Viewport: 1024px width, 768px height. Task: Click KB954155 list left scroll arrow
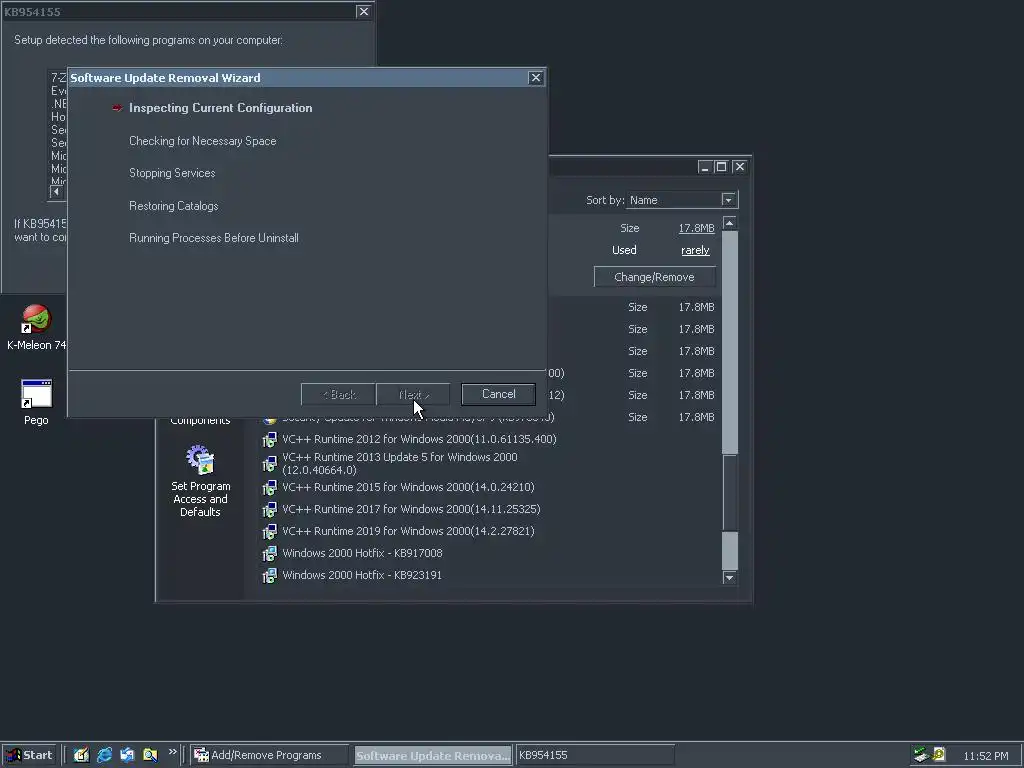click(x=56, y=191)
